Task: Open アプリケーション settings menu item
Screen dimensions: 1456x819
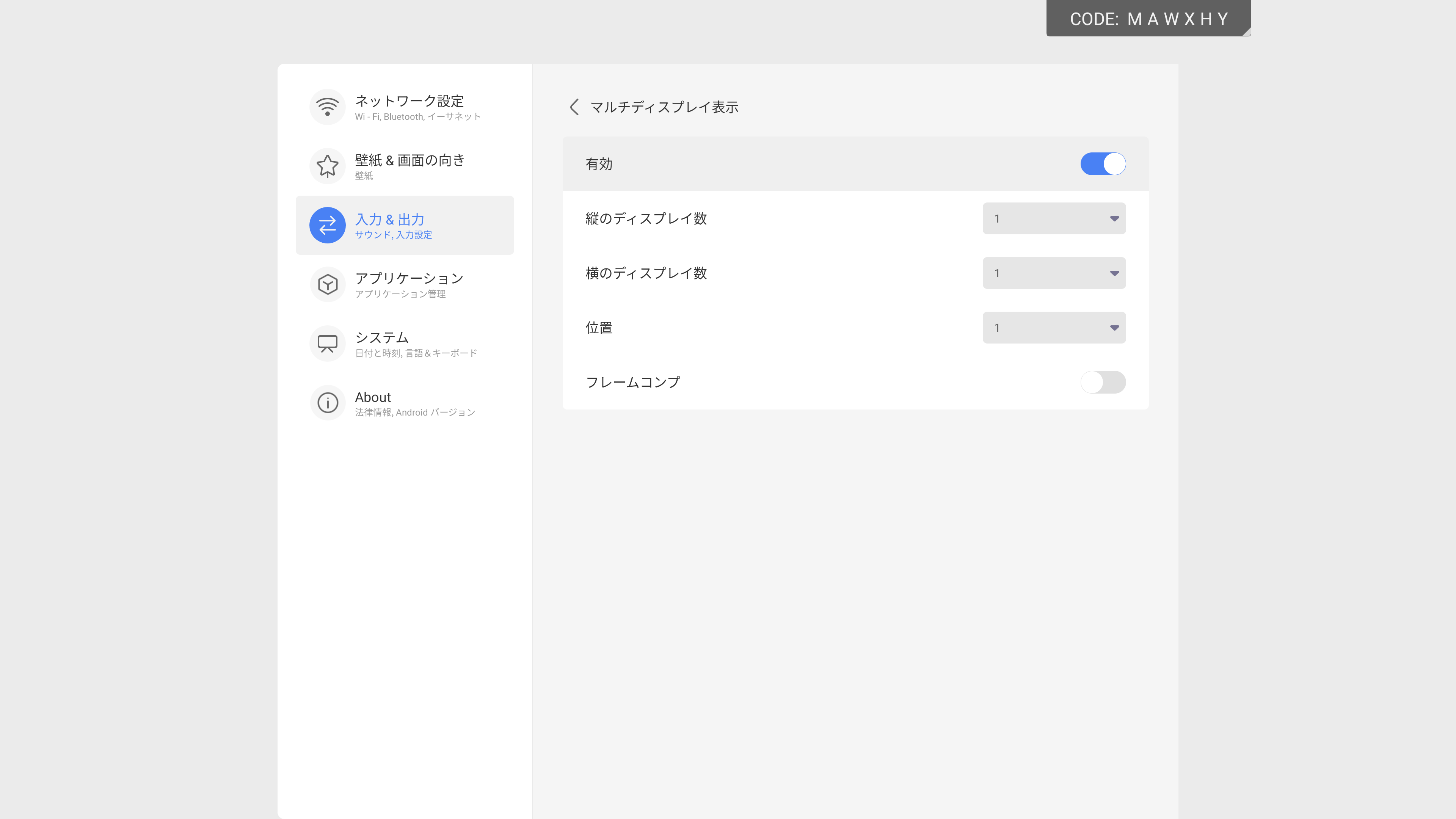Action: point(409,279)
